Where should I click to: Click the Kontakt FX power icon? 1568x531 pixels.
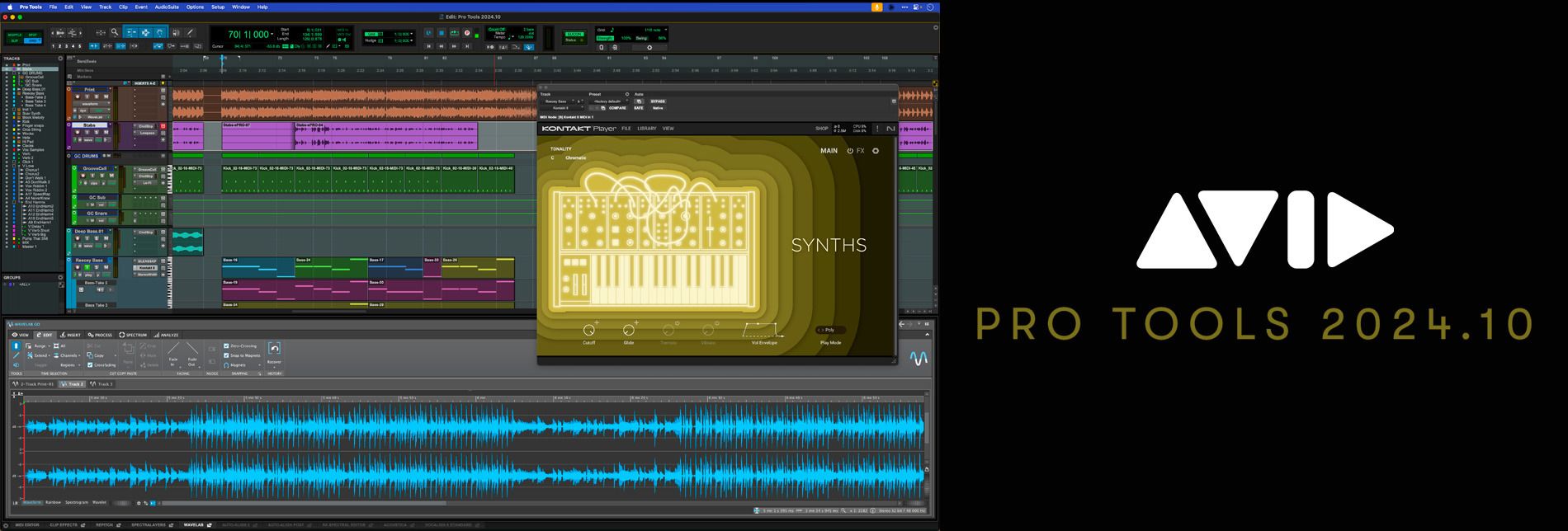coord(851,151)
